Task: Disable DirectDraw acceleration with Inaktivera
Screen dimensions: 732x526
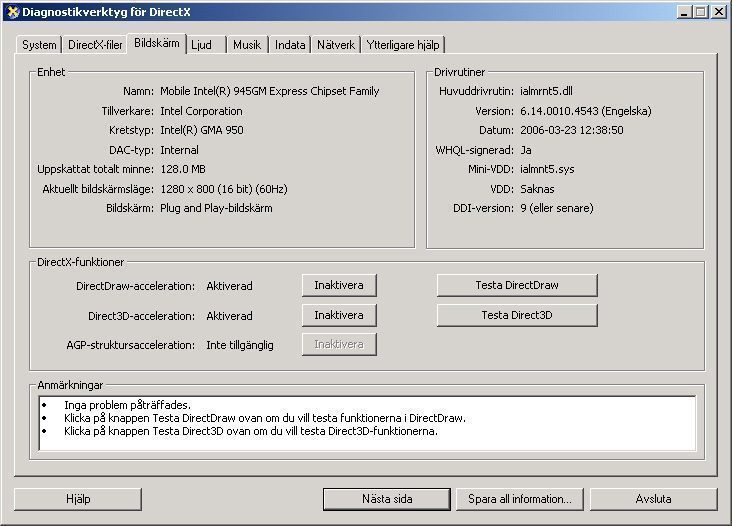Action: 339,285
